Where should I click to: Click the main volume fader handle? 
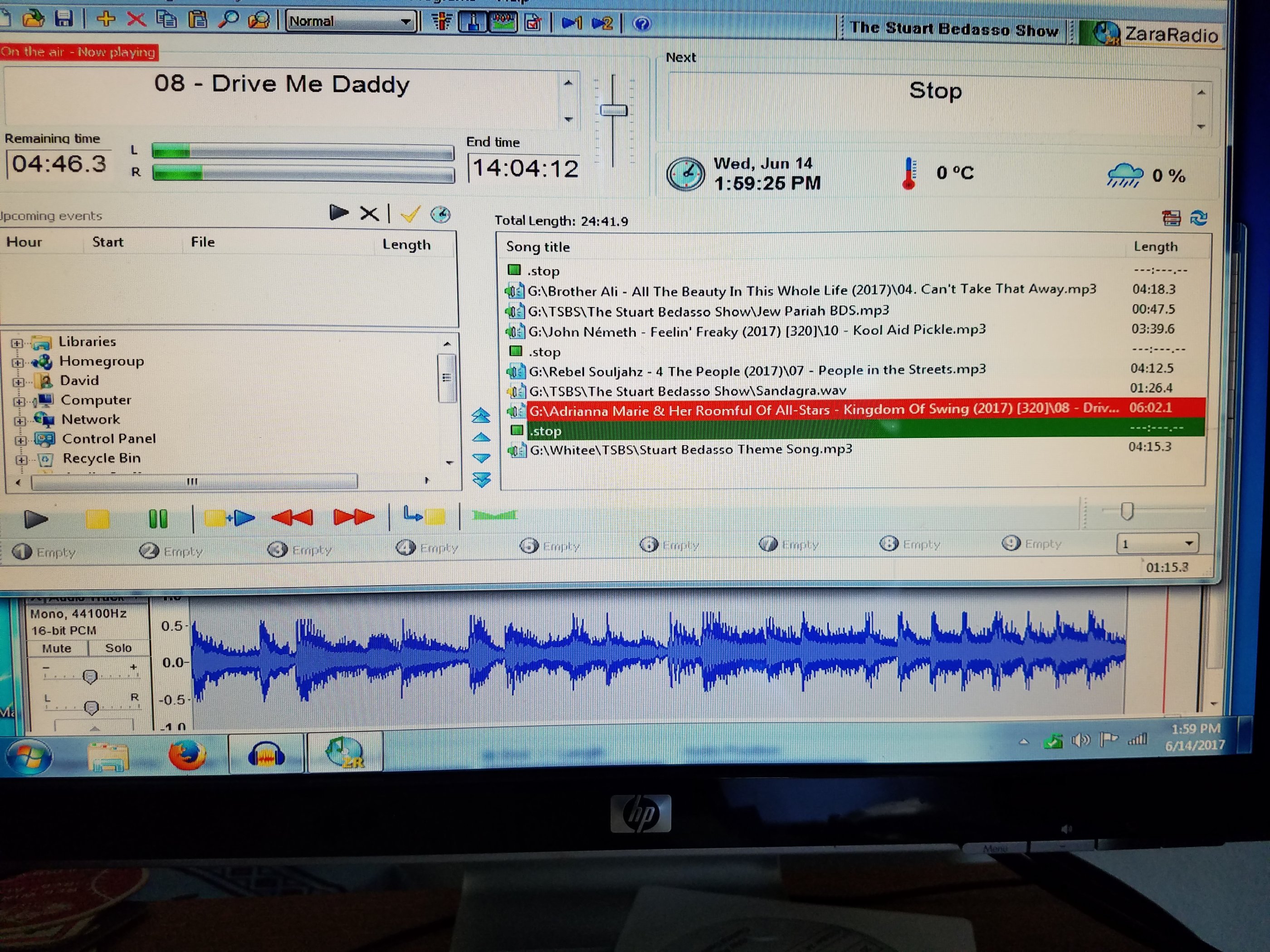coord(613,110)
